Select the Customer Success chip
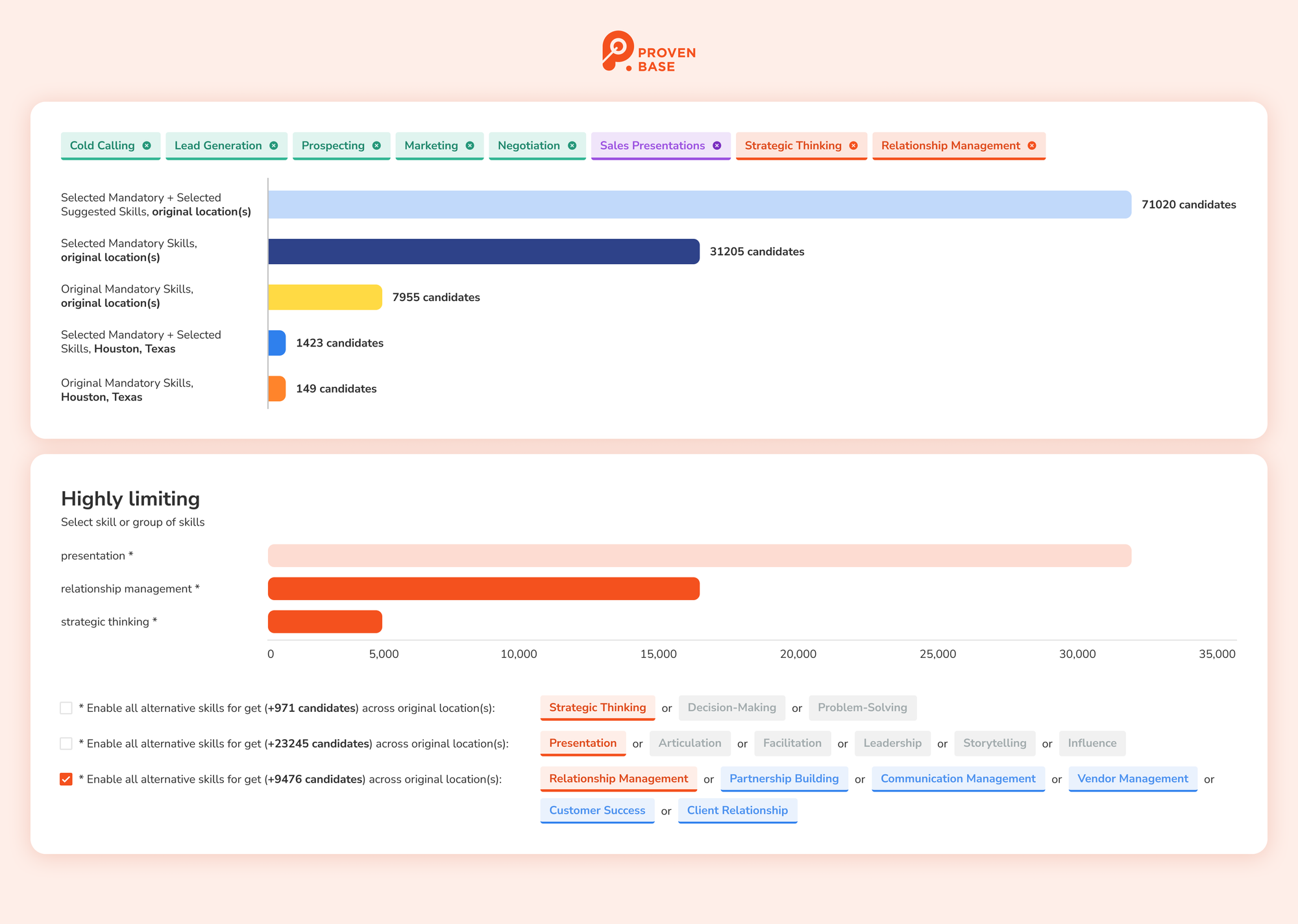This screenshot has height=924, width=1298. pos(596,810)
